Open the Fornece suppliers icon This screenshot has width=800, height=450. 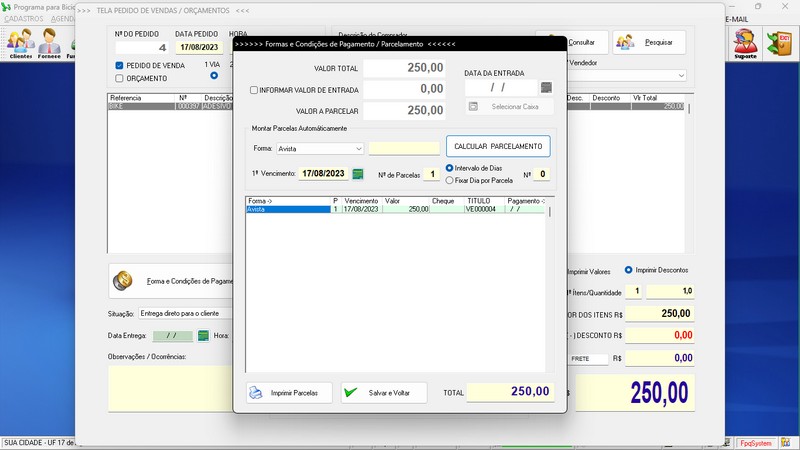(x=49, y=42)
